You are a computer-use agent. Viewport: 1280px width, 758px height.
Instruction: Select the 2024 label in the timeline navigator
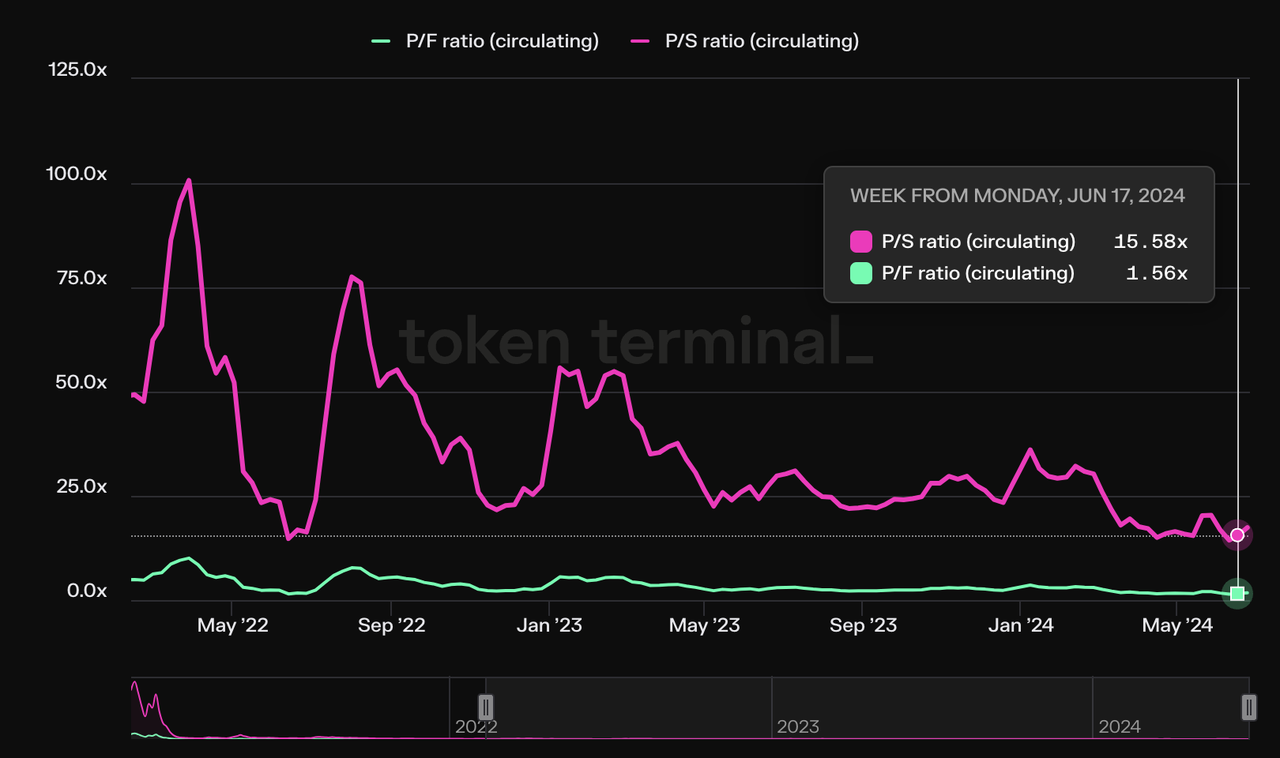click(x=1119, y=727)
